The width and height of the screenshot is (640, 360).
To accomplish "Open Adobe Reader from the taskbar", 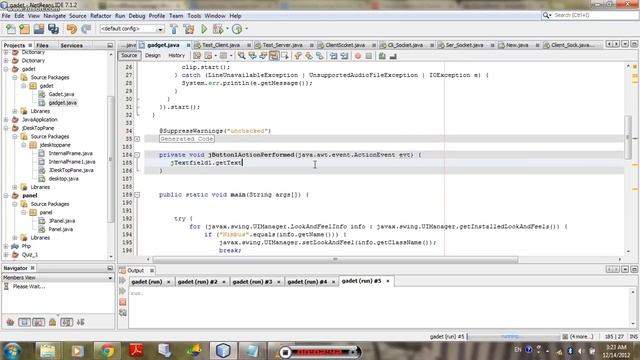I will [136, 351].
